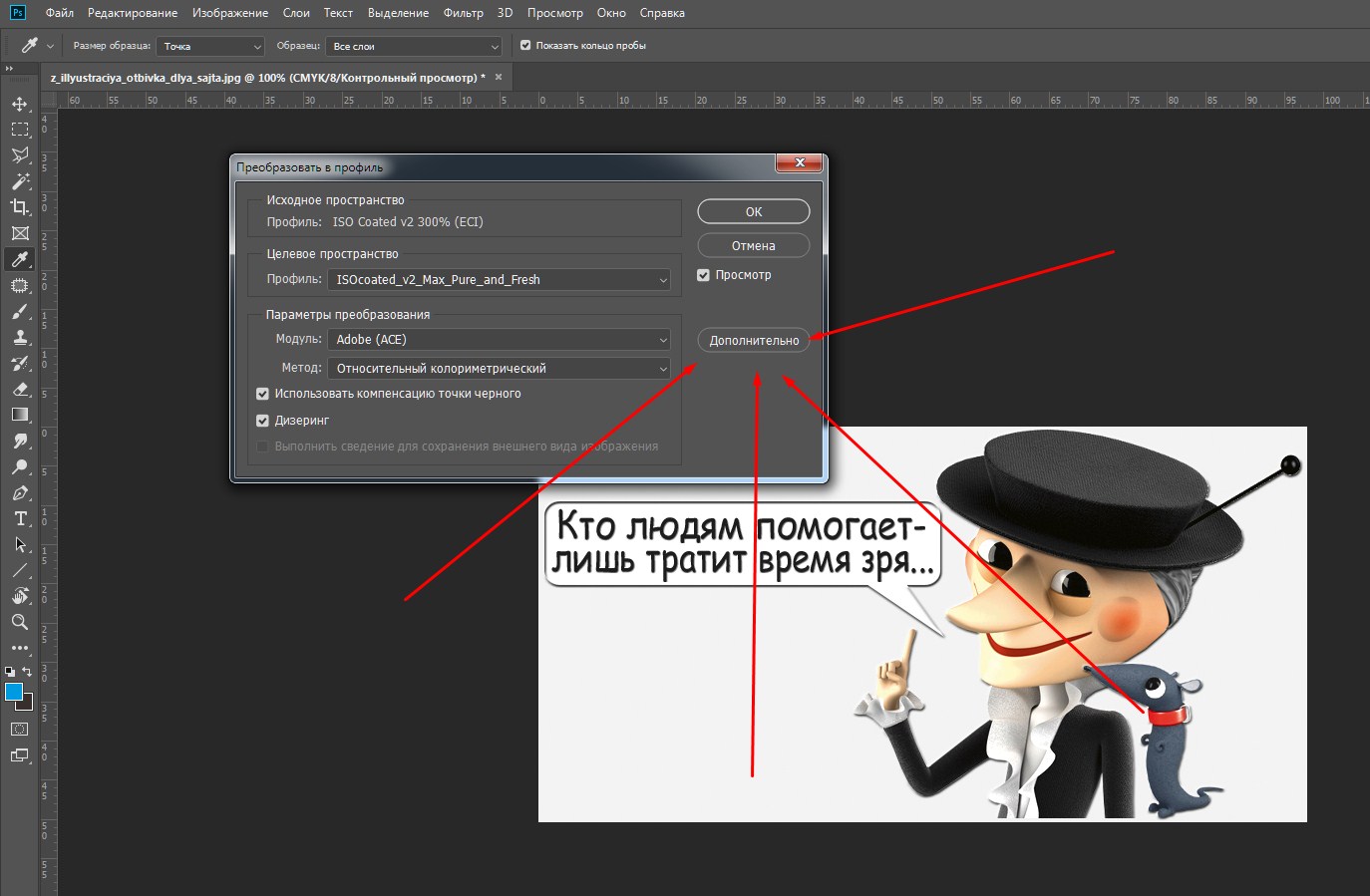Expand the Модуль dropdown
The height and width of the screenshot is (896, 1370).
coord(499,340)
